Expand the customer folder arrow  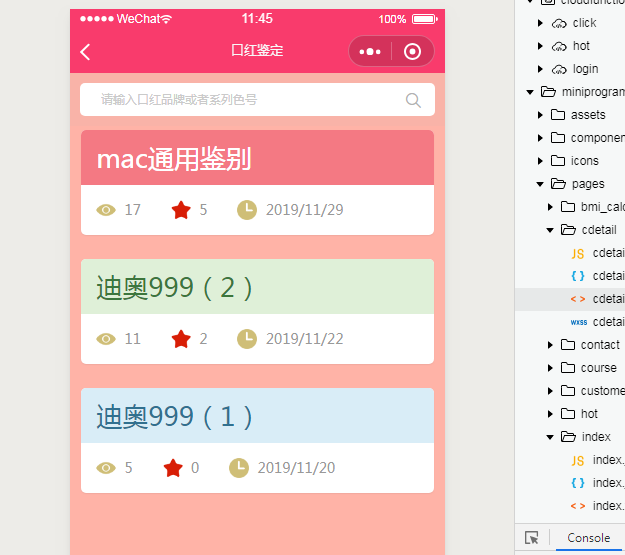tap(550, 391)
